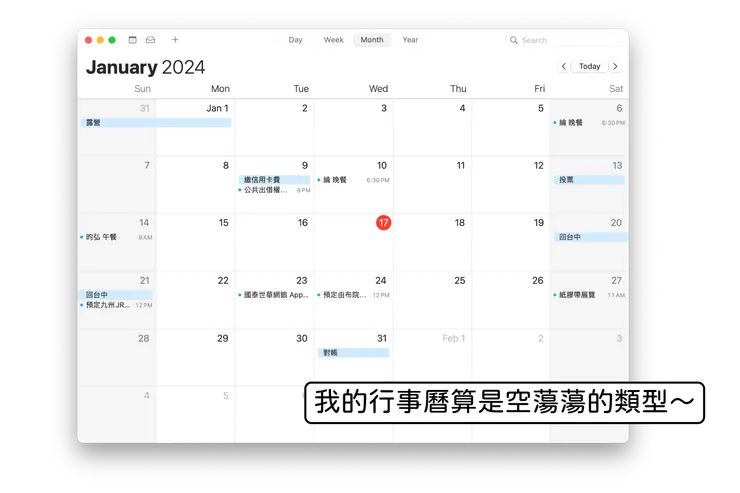Select the date cell for January 4
The width and height of the screenshot is (740, 493).
coord(432,127)
